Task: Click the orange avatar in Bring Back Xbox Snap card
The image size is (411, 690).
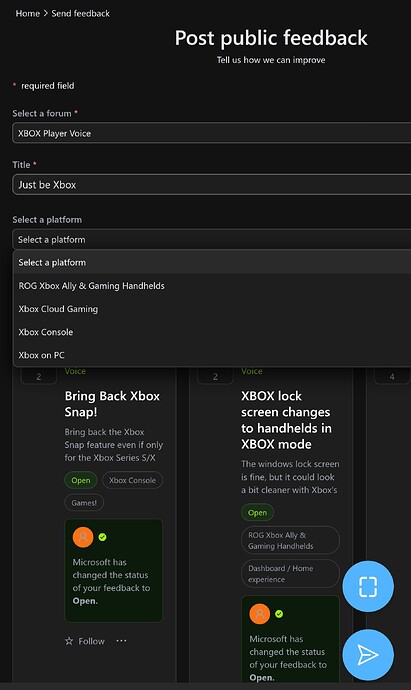Action: click(83, 537)
